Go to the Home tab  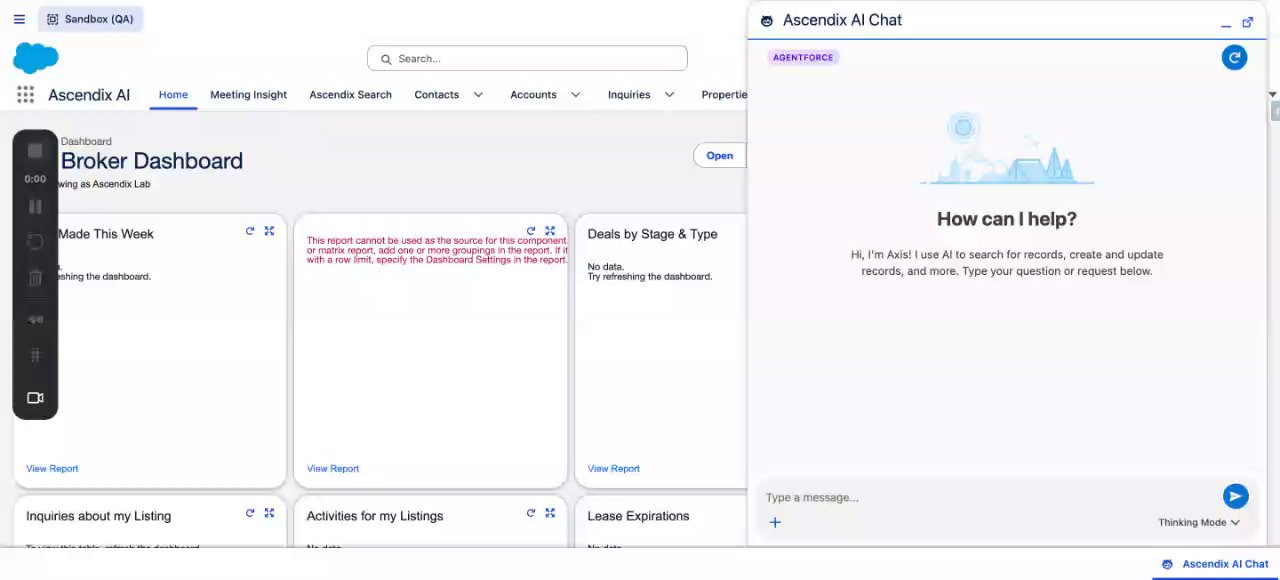click(173, 95)
